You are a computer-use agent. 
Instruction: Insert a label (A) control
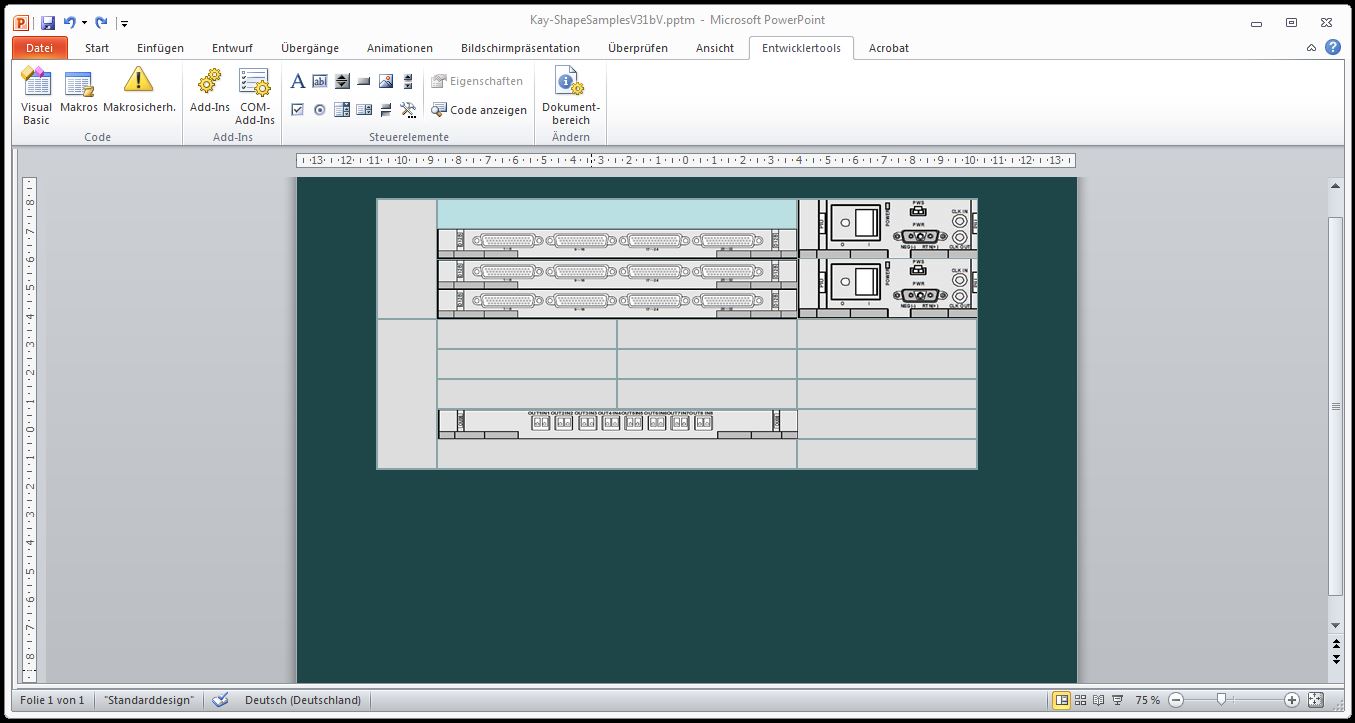tap(298, 81)
